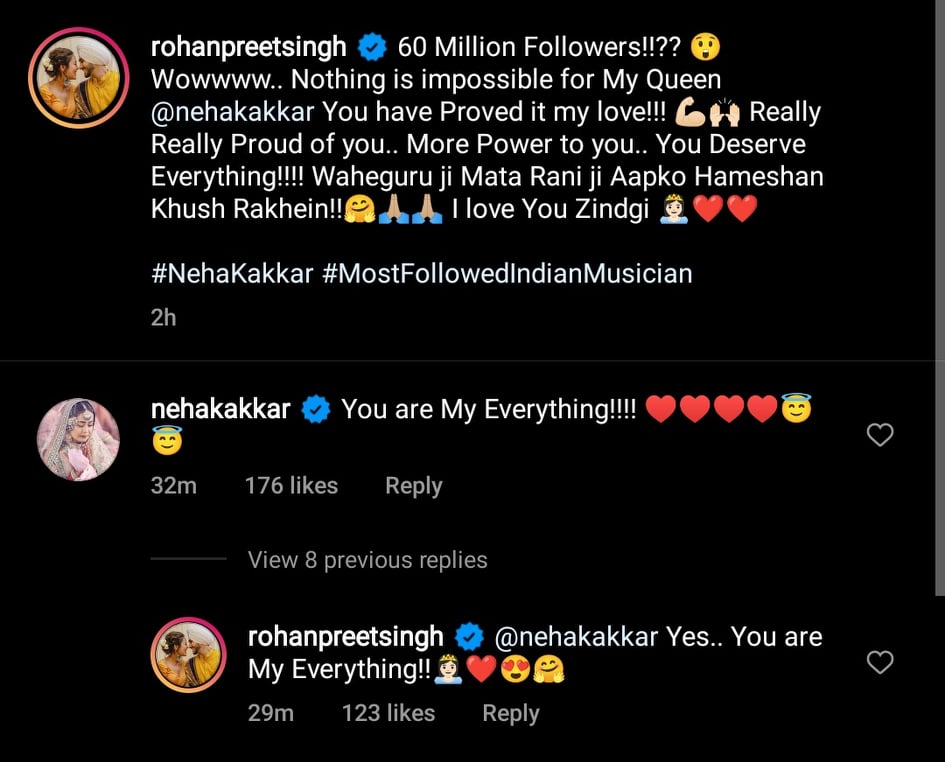Open the username rohanpreetsingh above the caption

tap(248, 46)
